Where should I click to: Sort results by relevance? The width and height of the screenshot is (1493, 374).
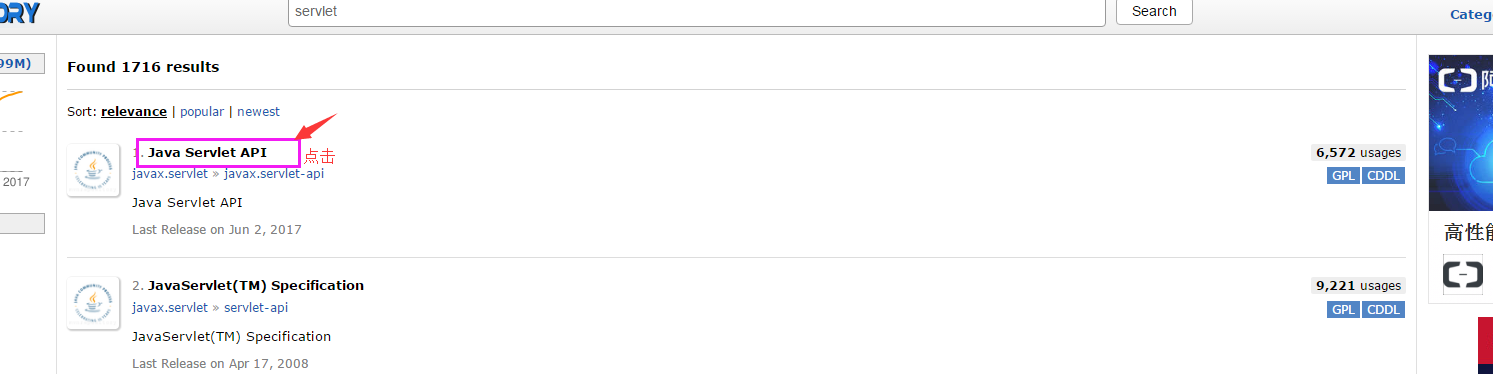(134, 112)
